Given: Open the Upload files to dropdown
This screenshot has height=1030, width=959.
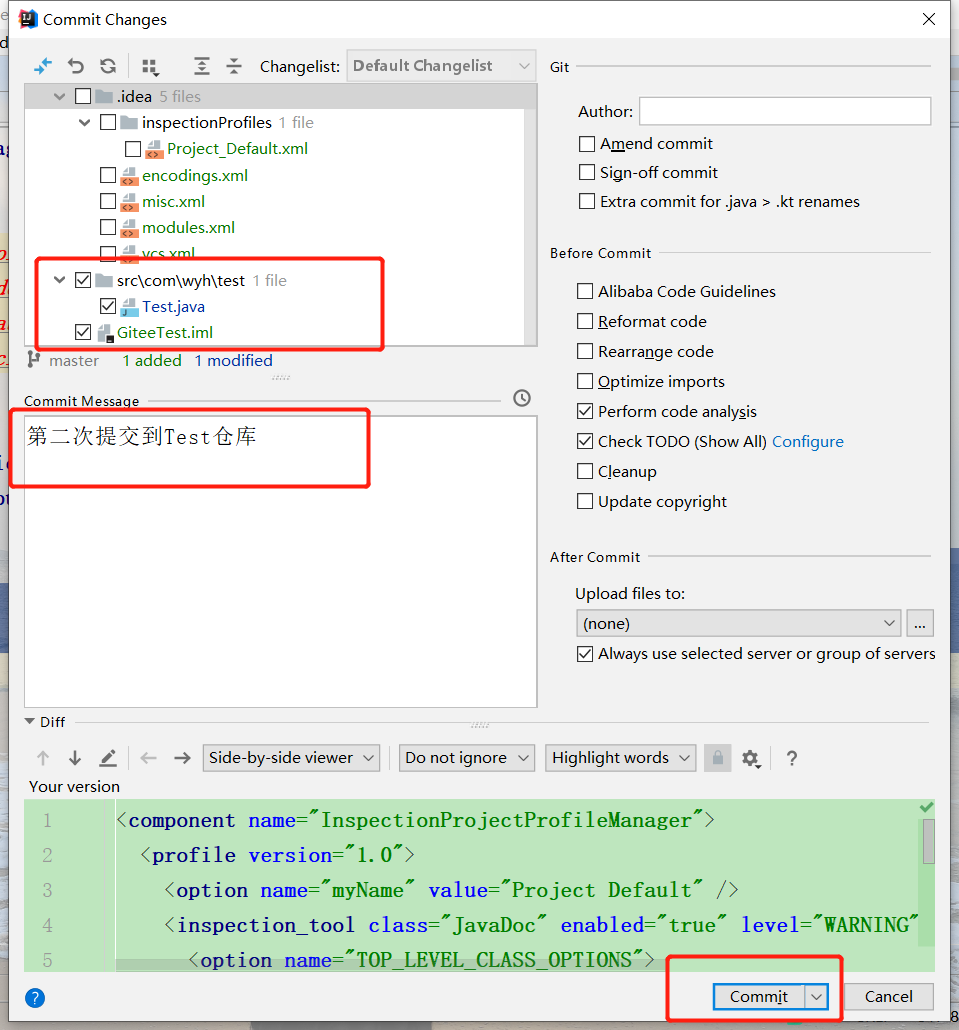Looking at the screenshot, I should click(739, 623).
